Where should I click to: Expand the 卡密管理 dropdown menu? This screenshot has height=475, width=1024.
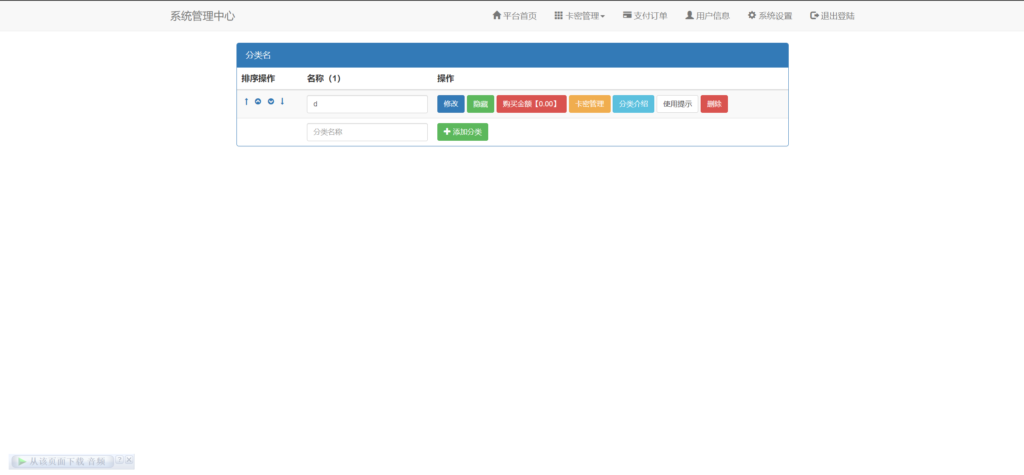tap(580, 16)
